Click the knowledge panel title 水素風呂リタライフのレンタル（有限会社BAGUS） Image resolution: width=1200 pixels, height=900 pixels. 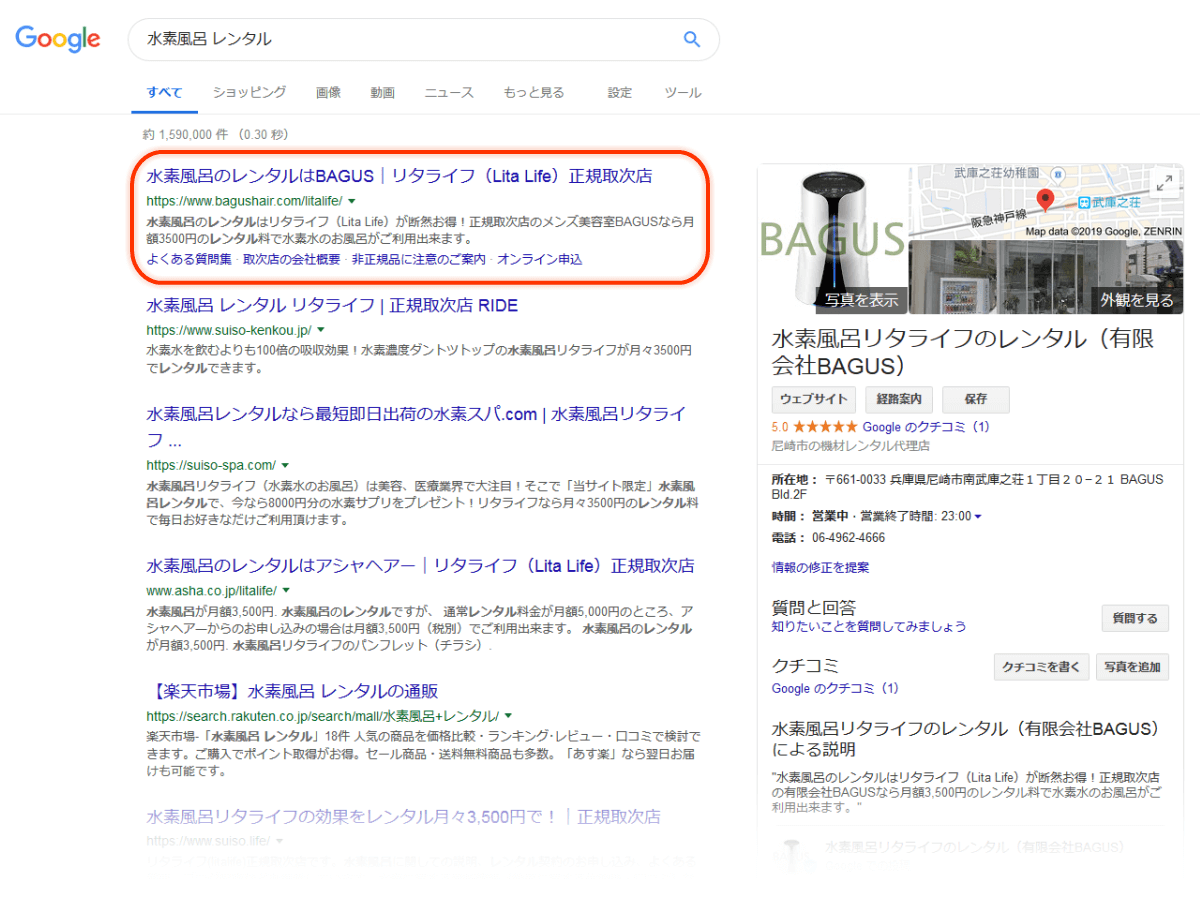pos(963,351)
